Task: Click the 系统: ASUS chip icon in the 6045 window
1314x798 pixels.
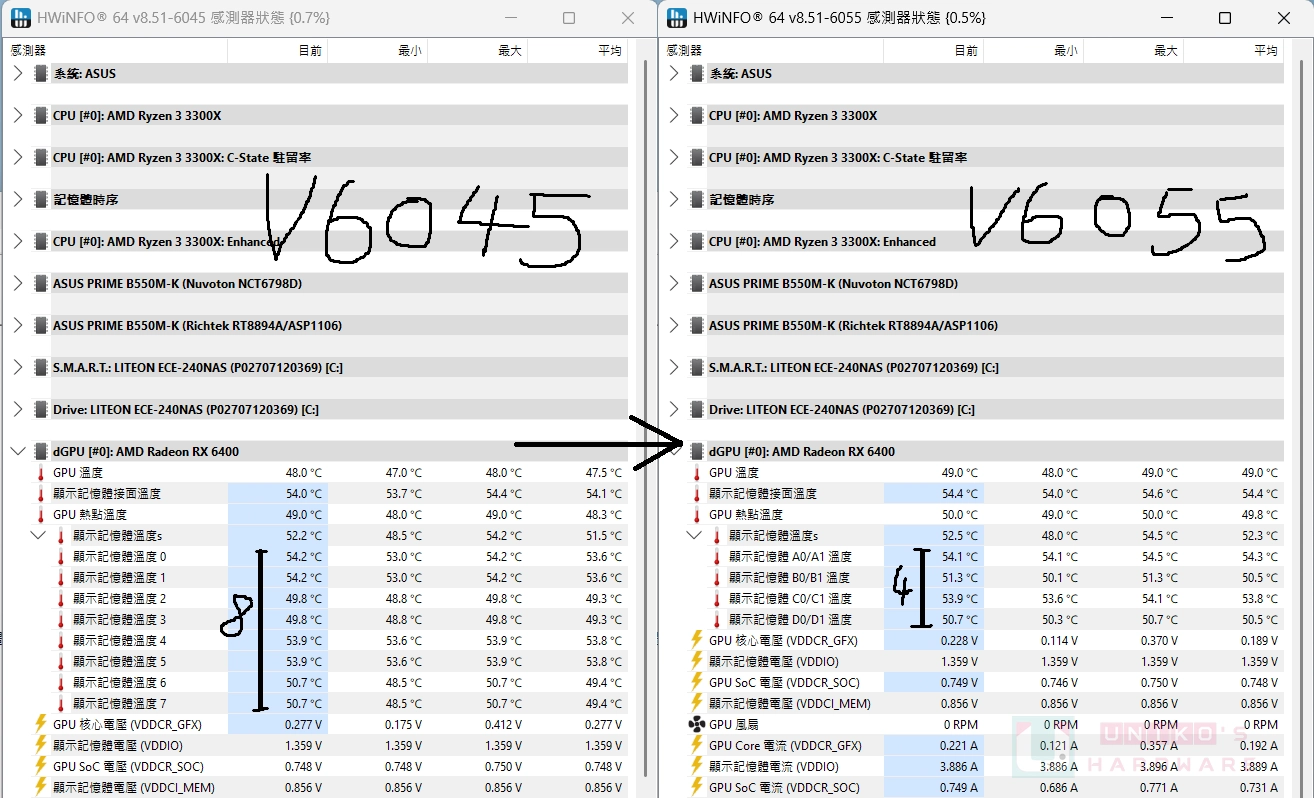Action: [41, 73]
